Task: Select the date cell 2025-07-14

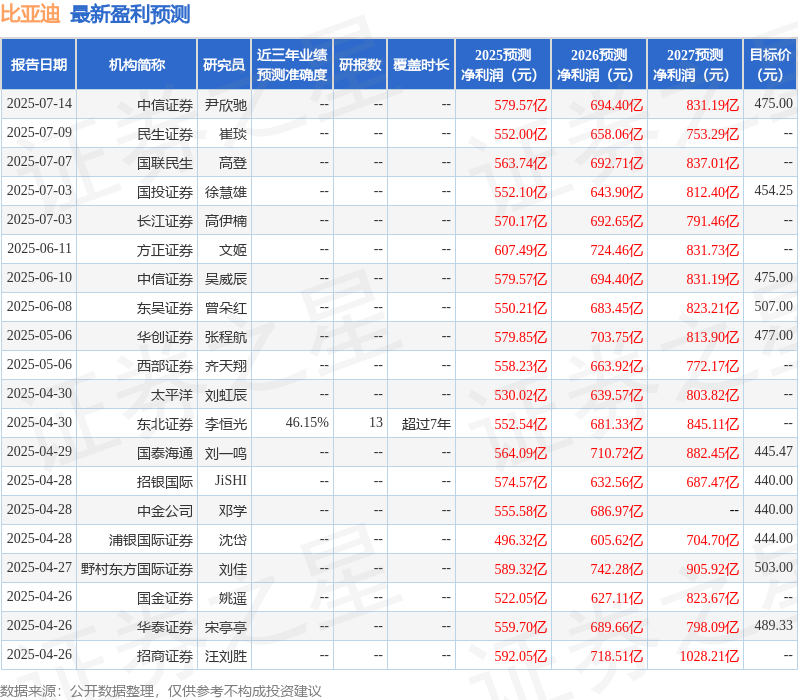Action: coord(39,104)
